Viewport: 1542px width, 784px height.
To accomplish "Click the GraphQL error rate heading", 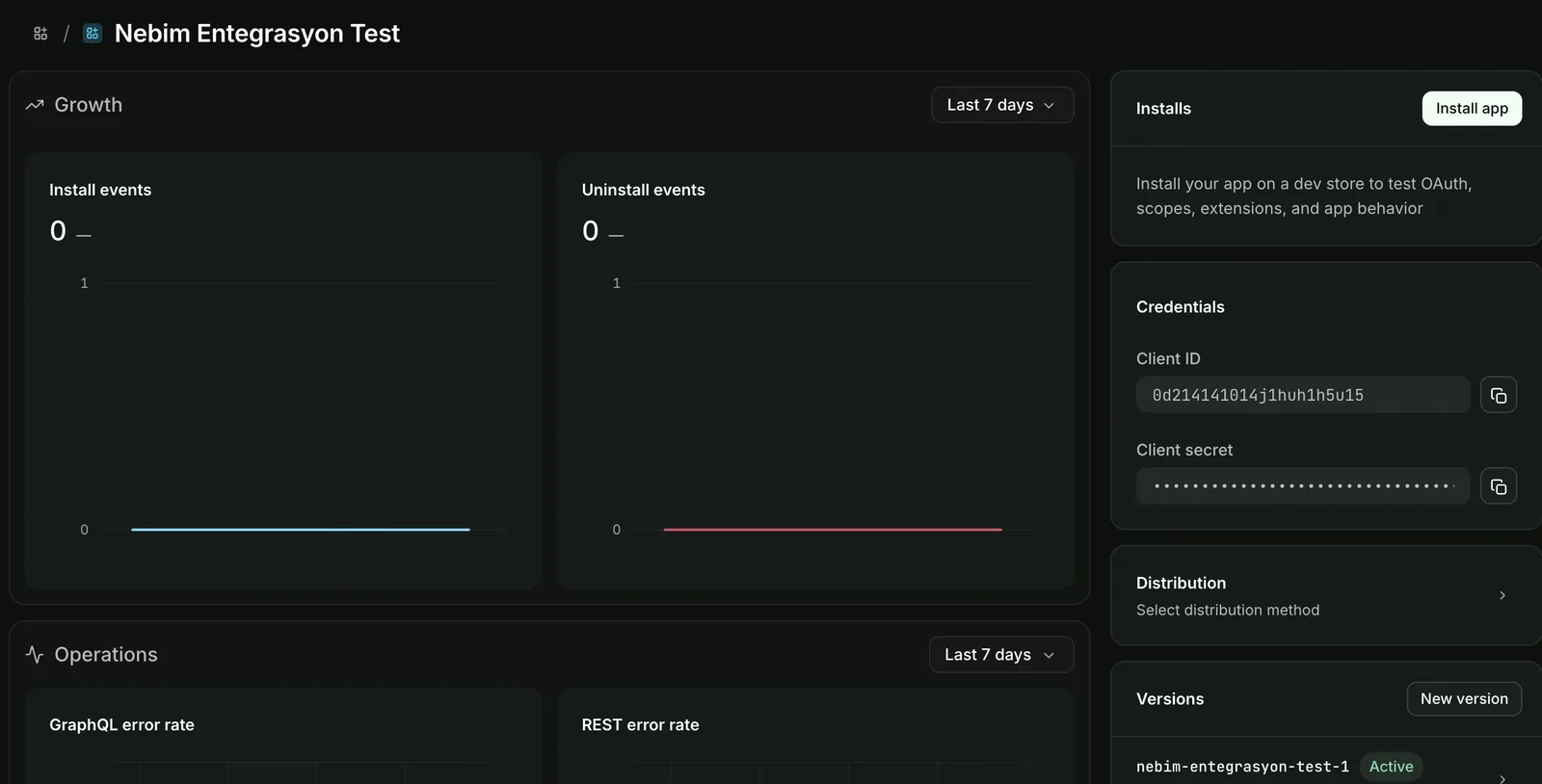I will [121, 725].
